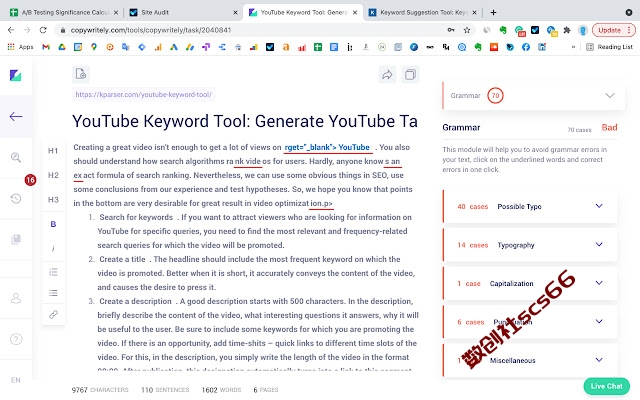
Task: Click the YouTube Keyword Tool document title
Action: pyautogui.click(x=245, y=121)
